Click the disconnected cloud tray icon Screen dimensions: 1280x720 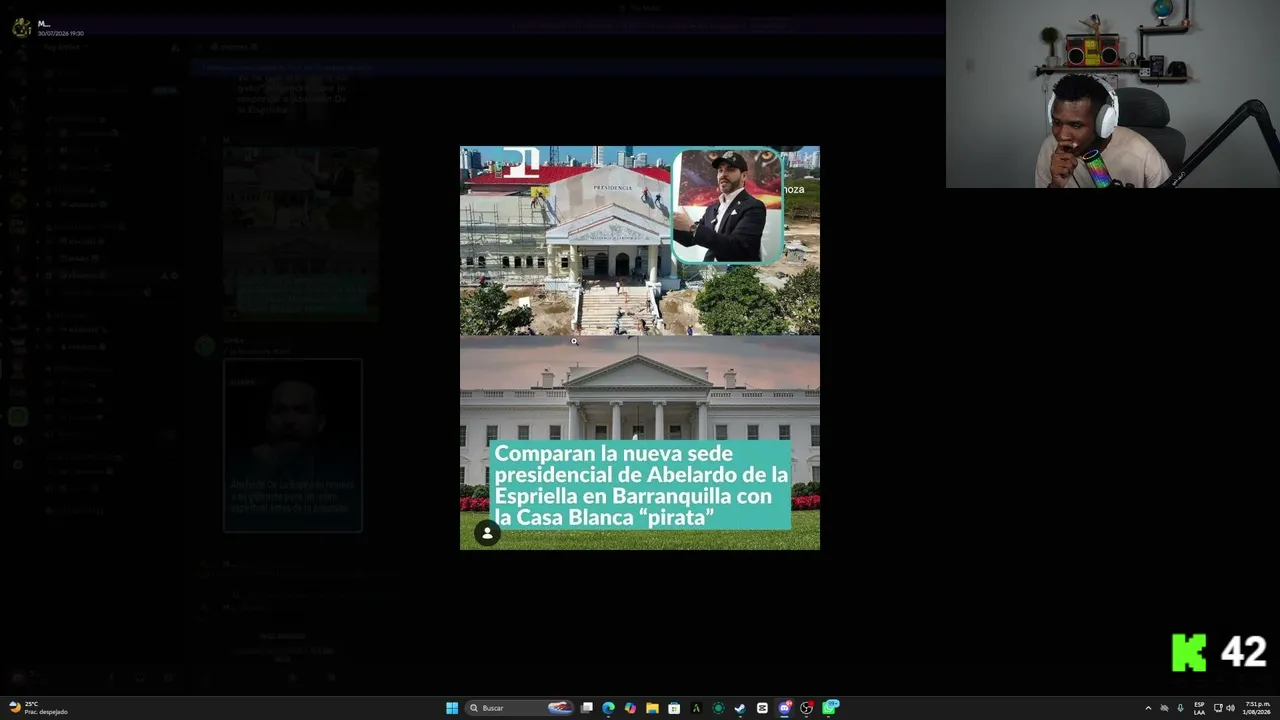[1164, 708]
